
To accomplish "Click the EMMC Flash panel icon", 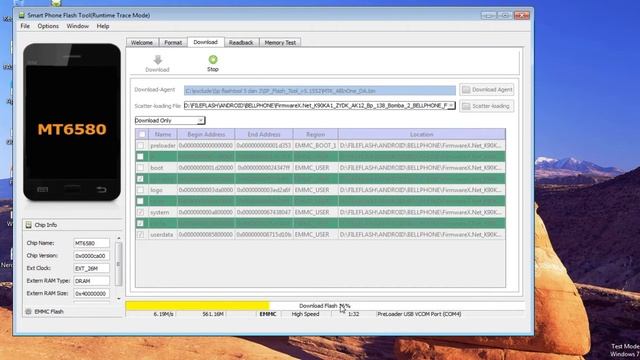I will pyautogui.click(x=29, y=311).
